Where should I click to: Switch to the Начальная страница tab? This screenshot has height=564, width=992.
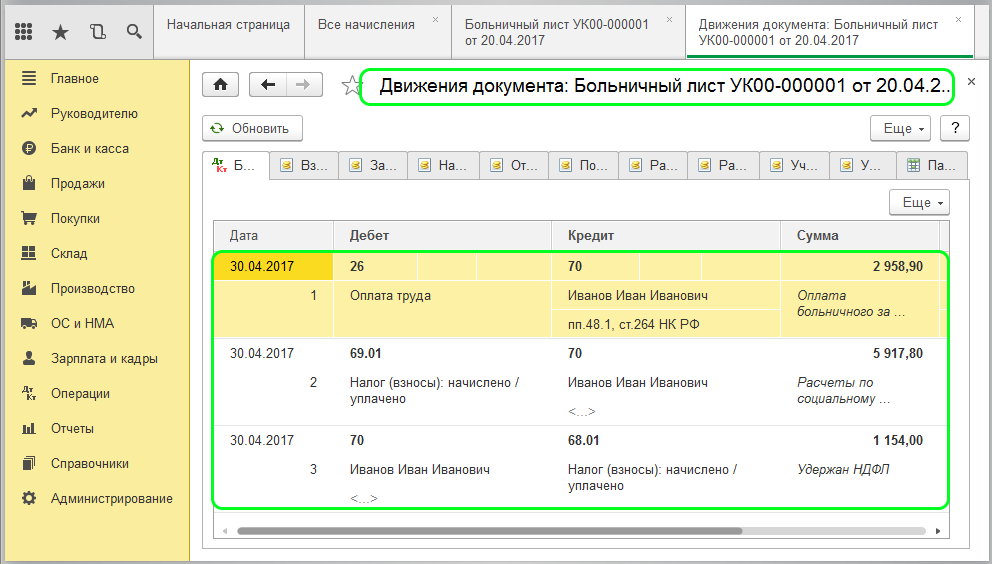[x=228, y=24]
